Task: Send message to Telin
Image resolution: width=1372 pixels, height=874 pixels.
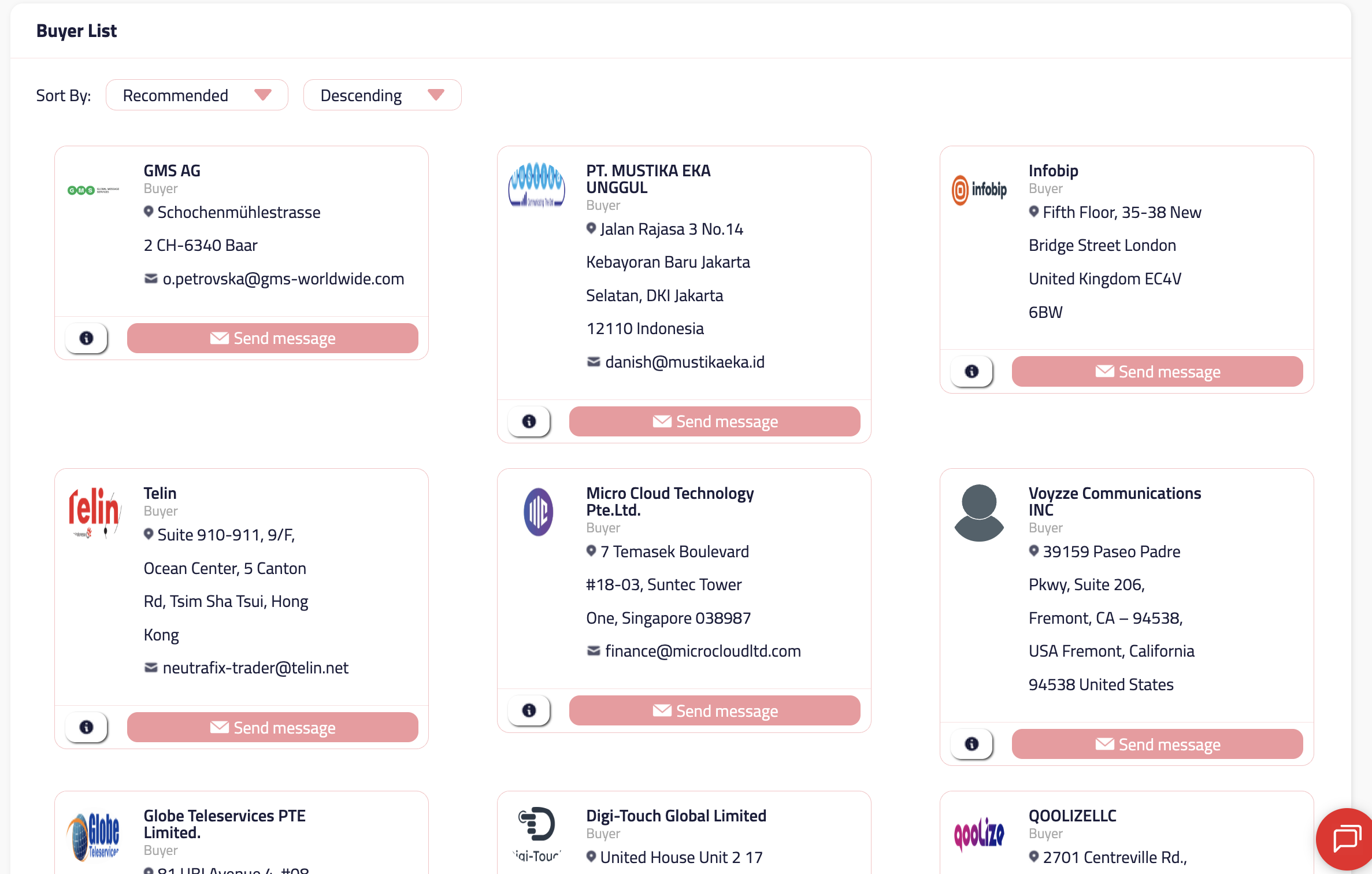Action: point(272,727)
